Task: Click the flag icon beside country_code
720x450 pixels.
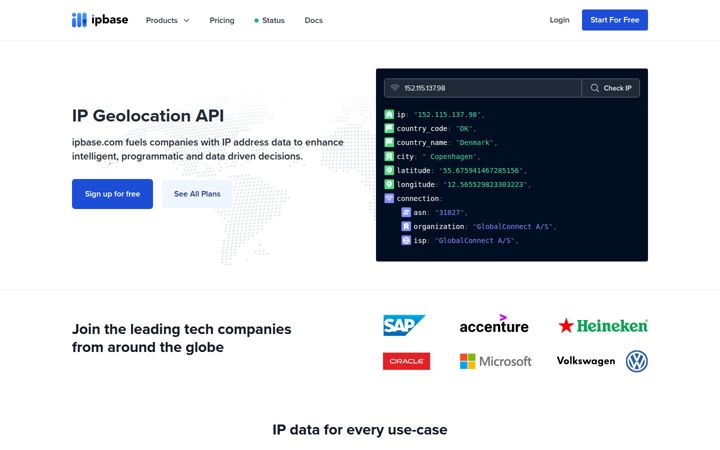Action: click(389, 129)
